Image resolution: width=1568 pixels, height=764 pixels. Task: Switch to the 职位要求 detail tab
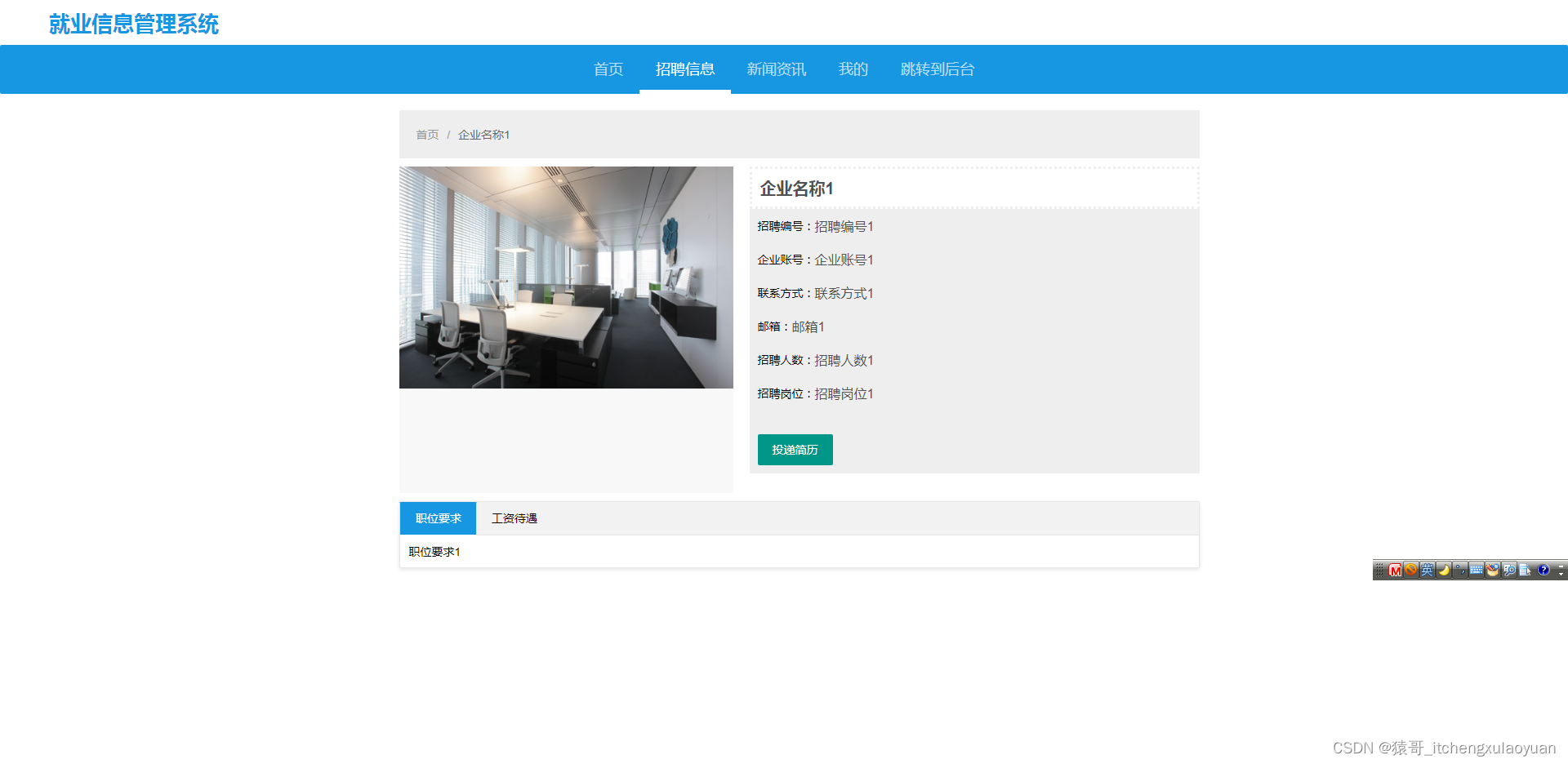439,518
